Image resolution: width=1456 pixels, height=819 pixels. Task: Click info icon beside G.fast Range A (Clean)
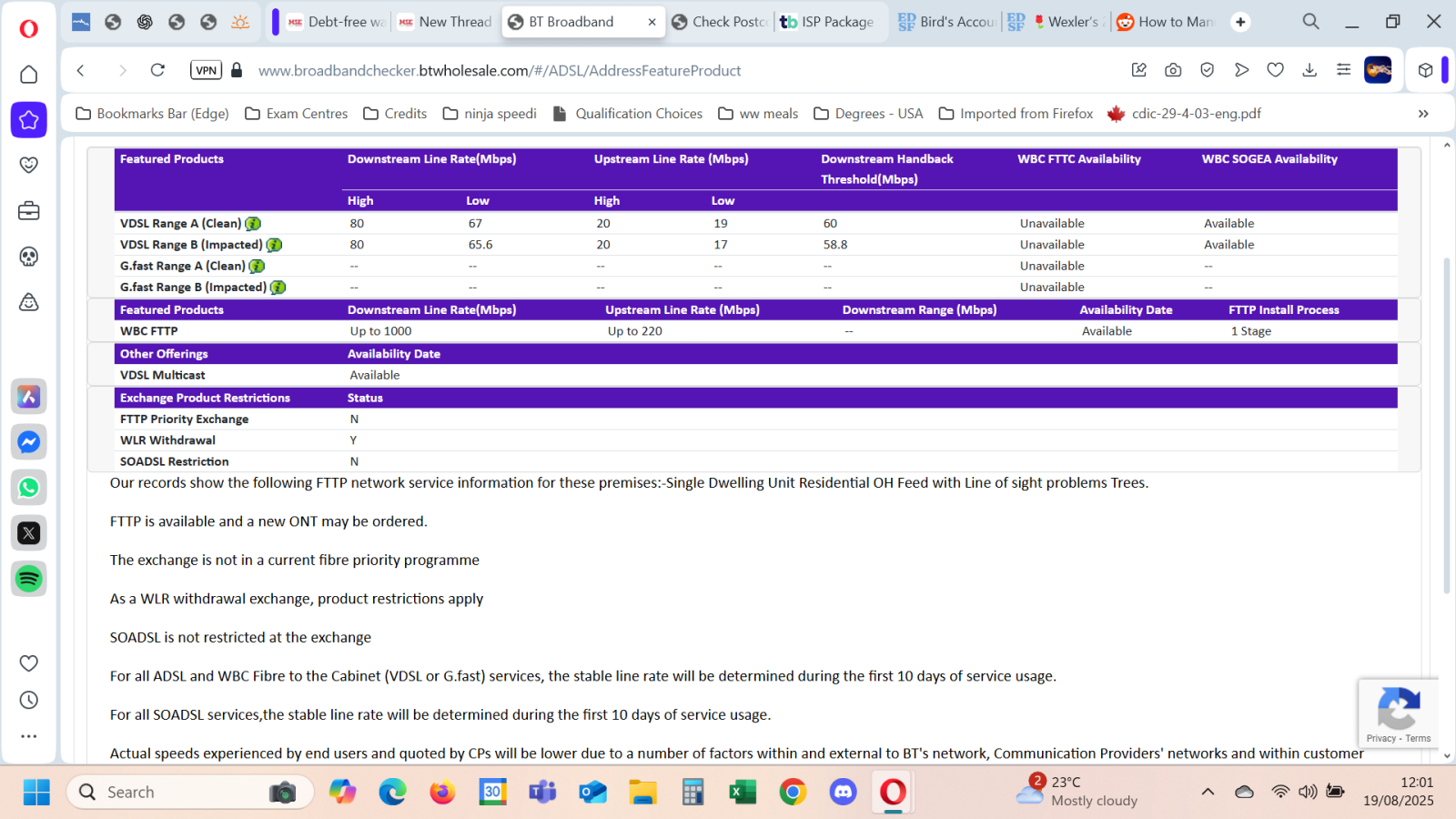[257, 267]
